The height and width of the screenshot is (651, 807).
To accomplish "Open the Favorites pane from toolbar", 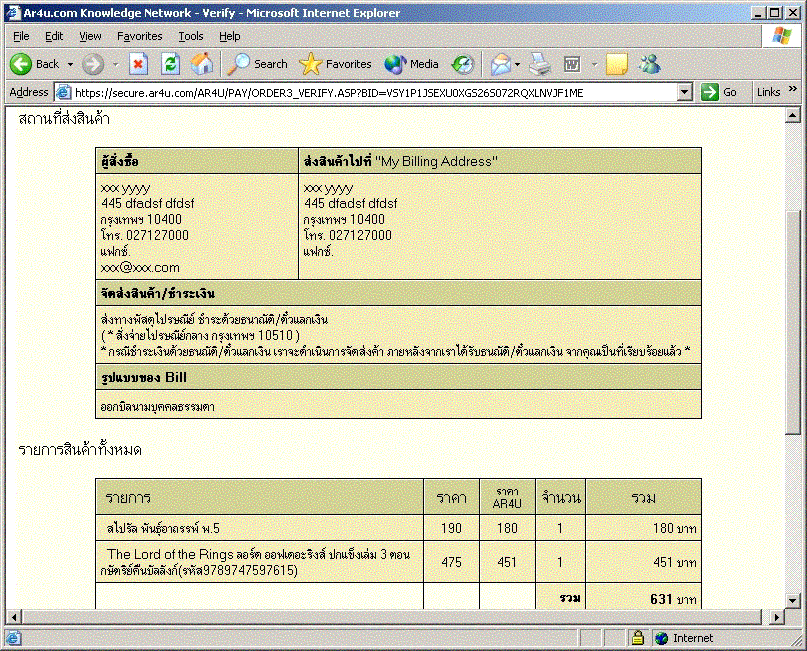I will (336, 64).
